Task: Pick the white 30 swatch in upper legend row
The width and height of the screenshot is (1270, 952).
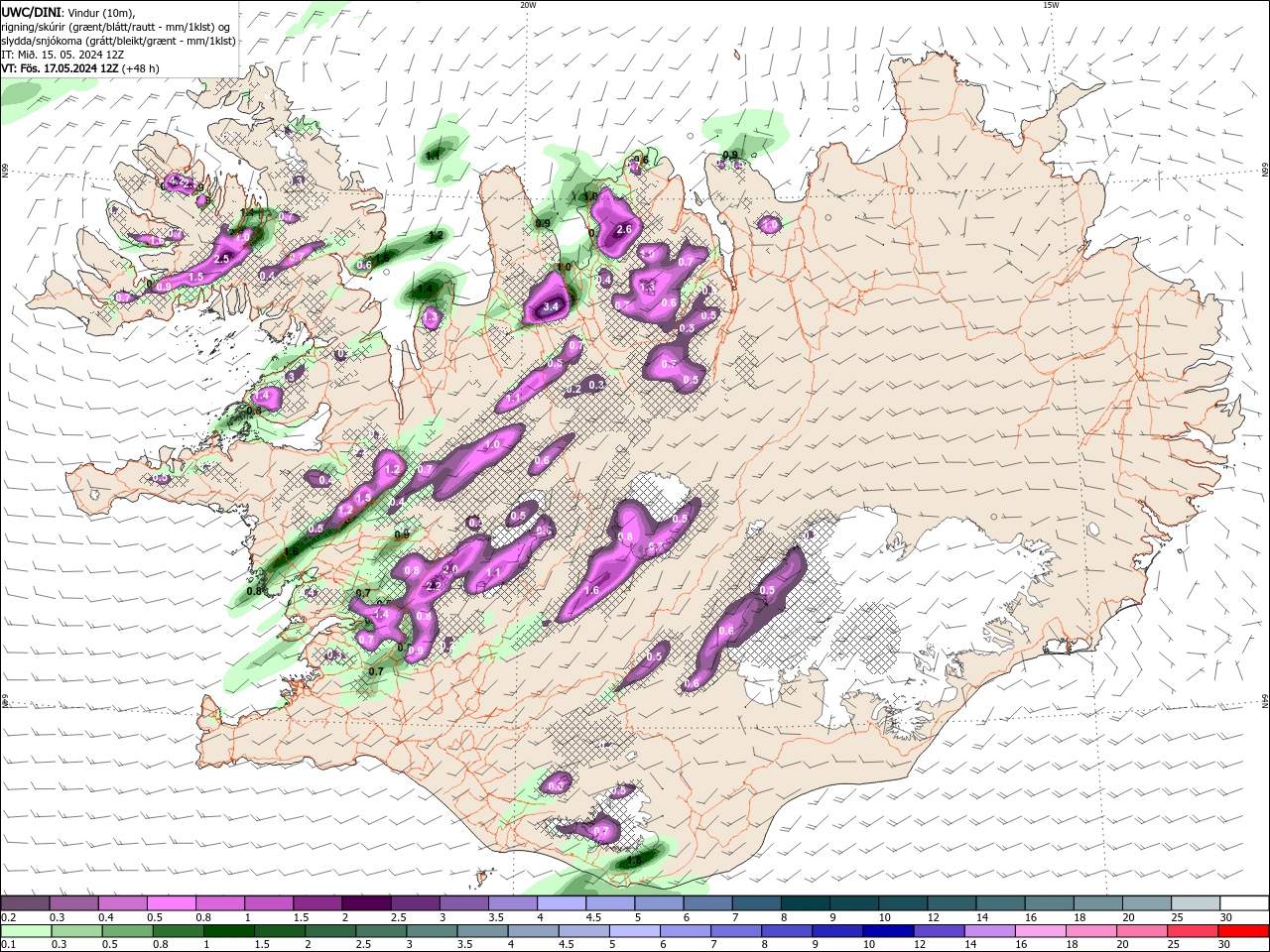Action: (1244, 903)
